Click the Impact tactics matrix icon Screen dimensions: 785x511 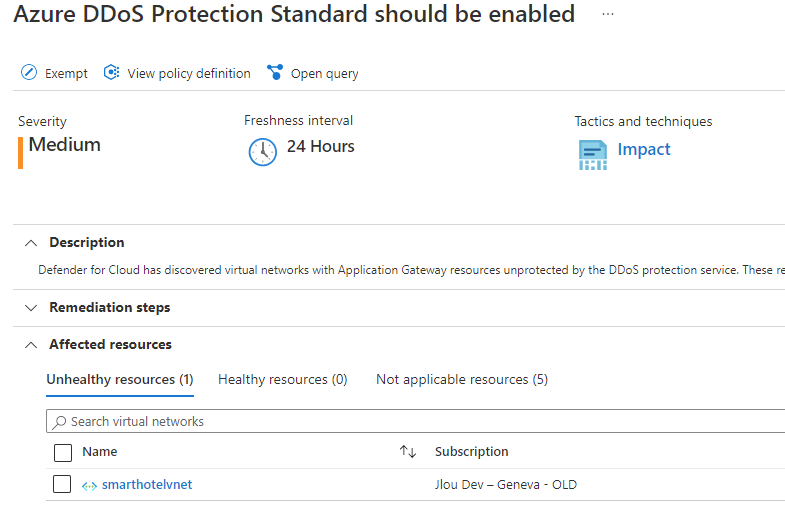click(593, 155)
